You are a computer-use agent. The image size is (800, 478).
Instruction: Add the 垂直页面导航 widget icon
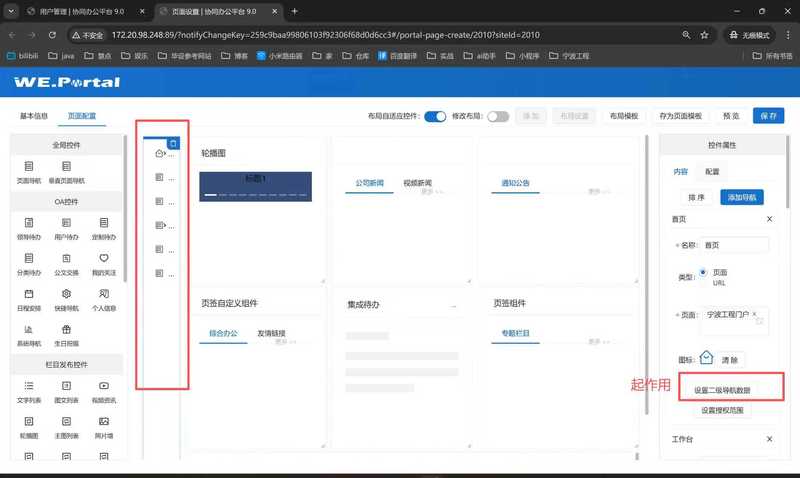(x=66, y=166)
